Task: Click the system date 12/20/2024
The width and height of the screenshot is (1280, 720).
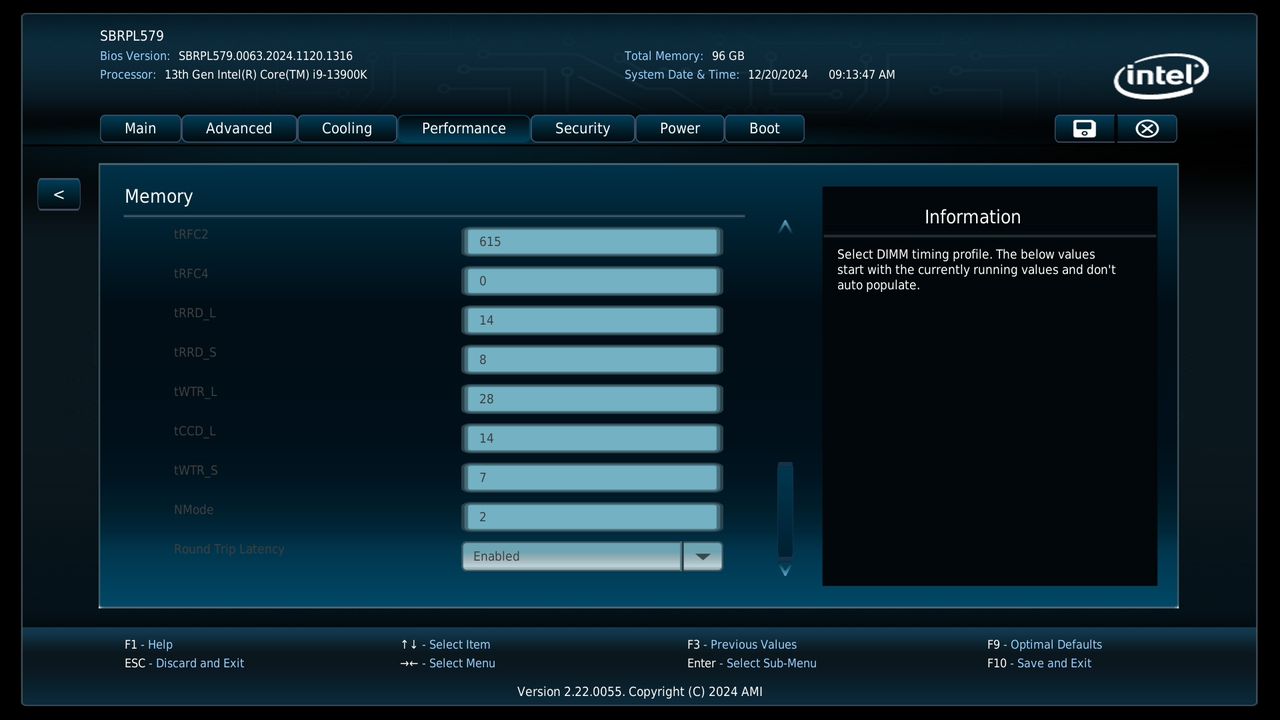Action: pyautogui.click(x=778, y=75)
